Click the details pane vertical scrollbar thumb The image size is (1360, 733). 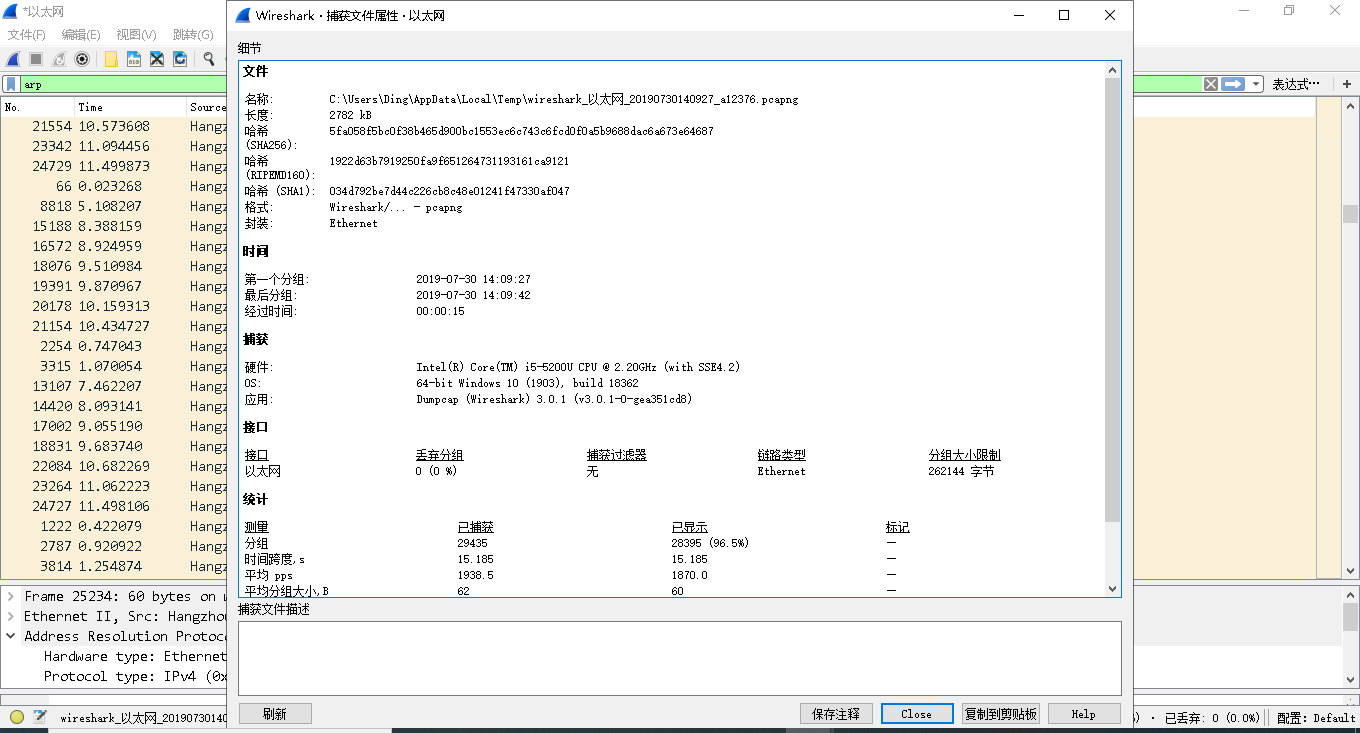pyautogui.click(x=1113, y=299)
